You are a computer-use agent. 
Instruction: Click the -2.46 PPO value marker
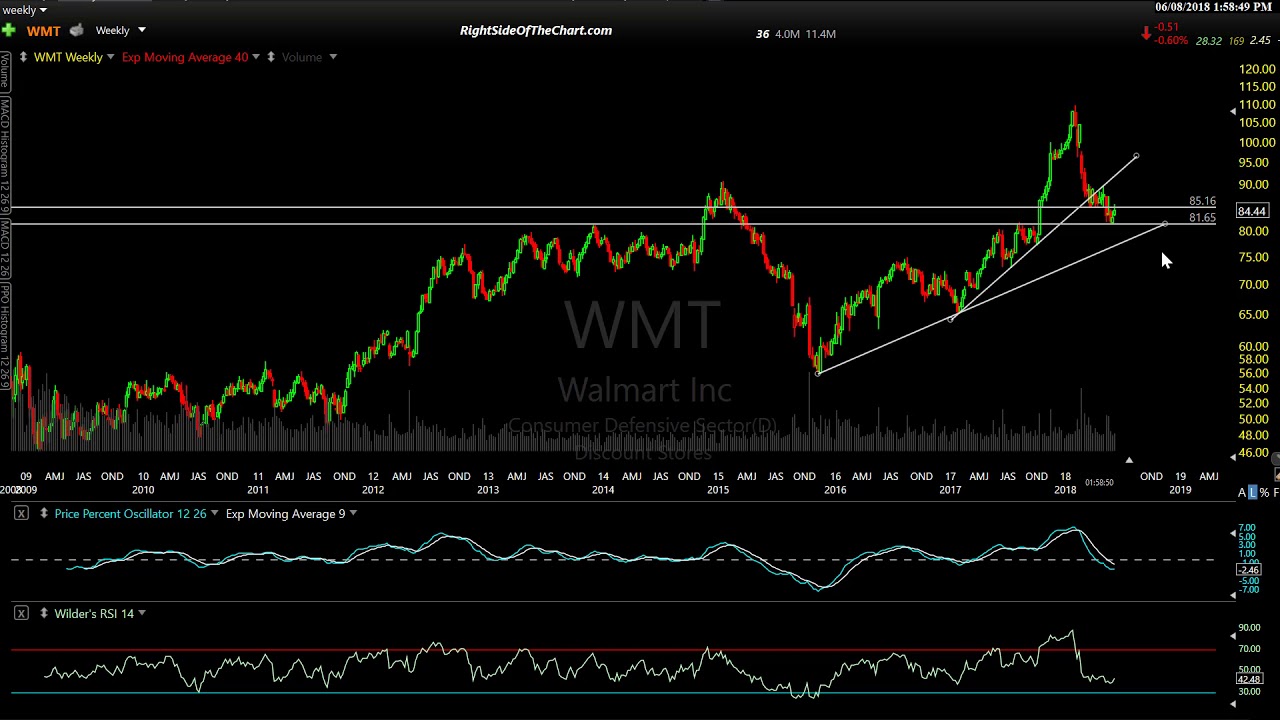[x=1250, y=569]
